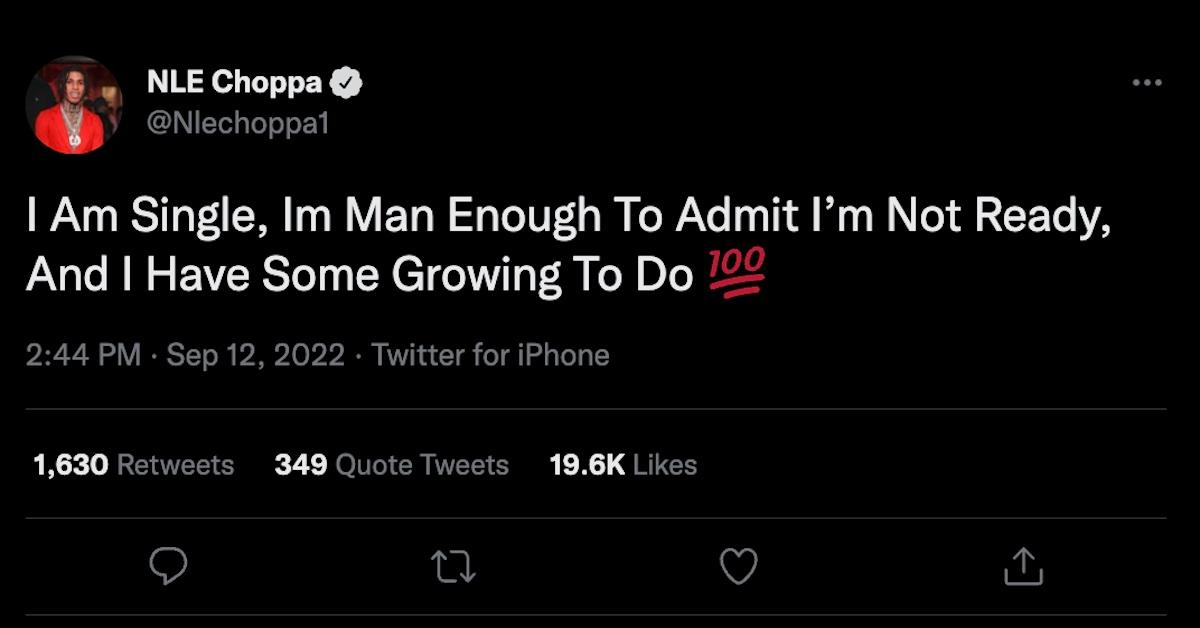Image resolution: width=1200 pixels, height=628 pixels.
Task: Like the tweet with the heart icon
Action: coord(739,566)
